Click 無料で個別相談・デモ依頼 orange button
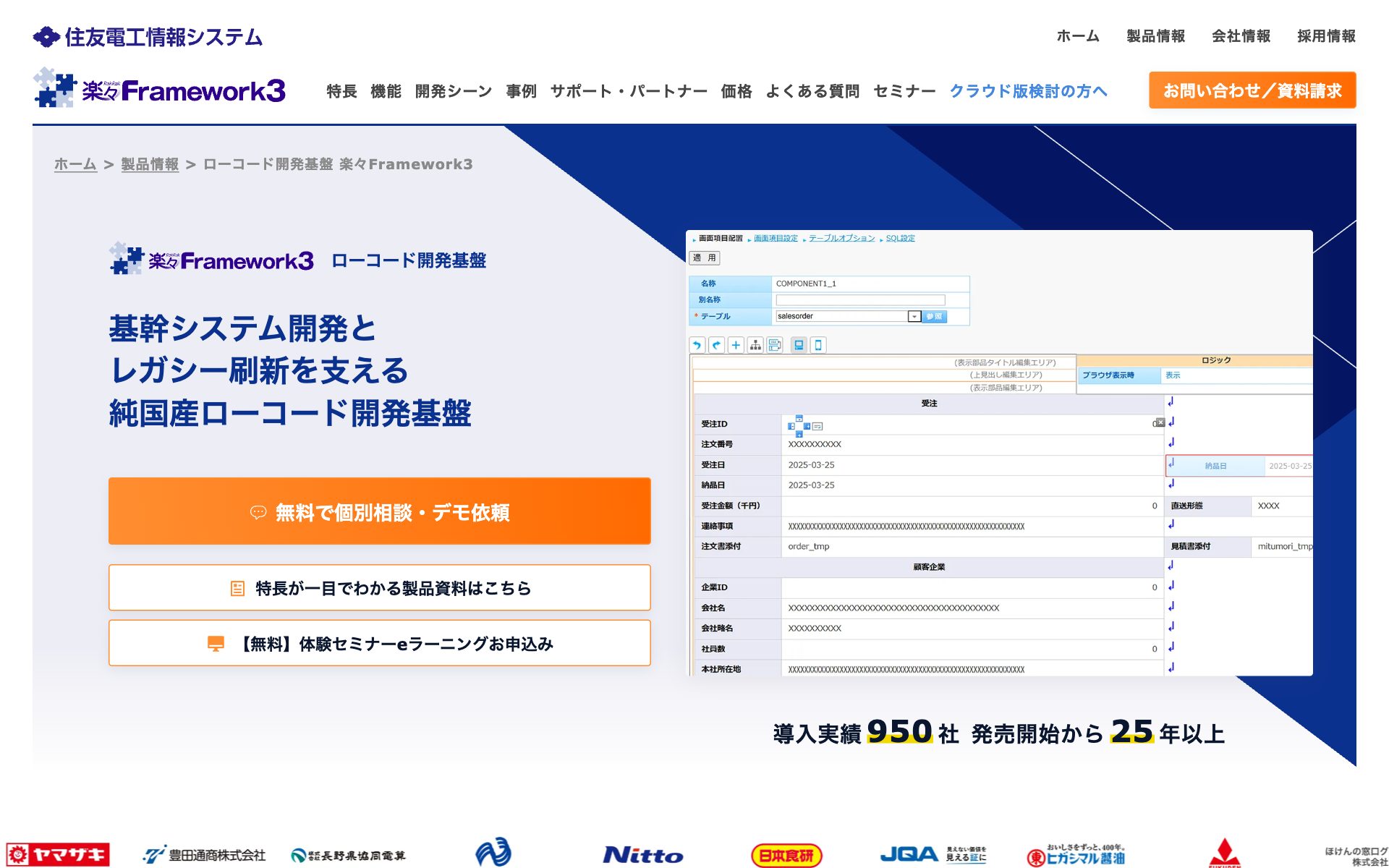Image resolution: width=1389 pixels, height=868 pixels. pos(380,511)
